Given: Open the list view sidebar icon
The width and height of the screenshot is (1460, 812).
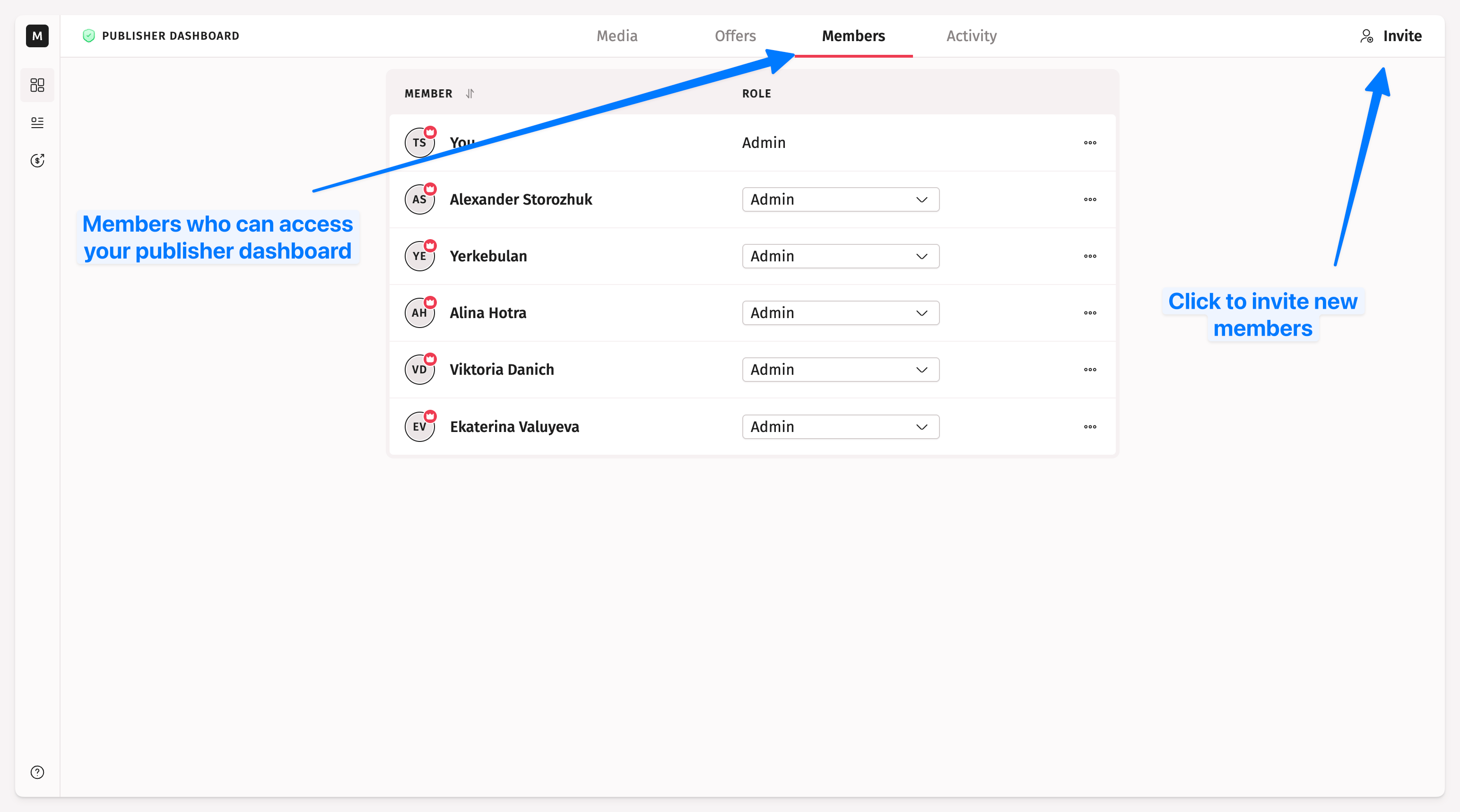Looking at the screenshot, I should click(x=37, y=122).
